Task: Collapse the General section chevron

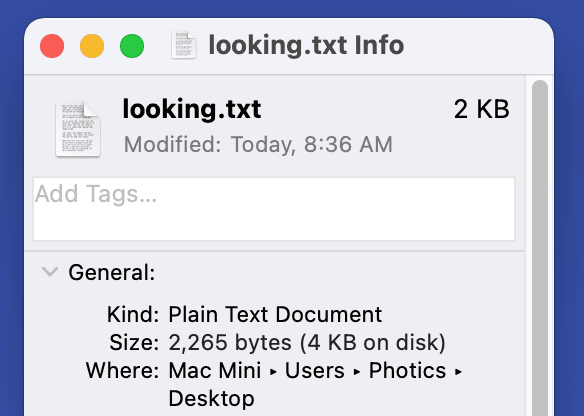Action: point(50,271)
